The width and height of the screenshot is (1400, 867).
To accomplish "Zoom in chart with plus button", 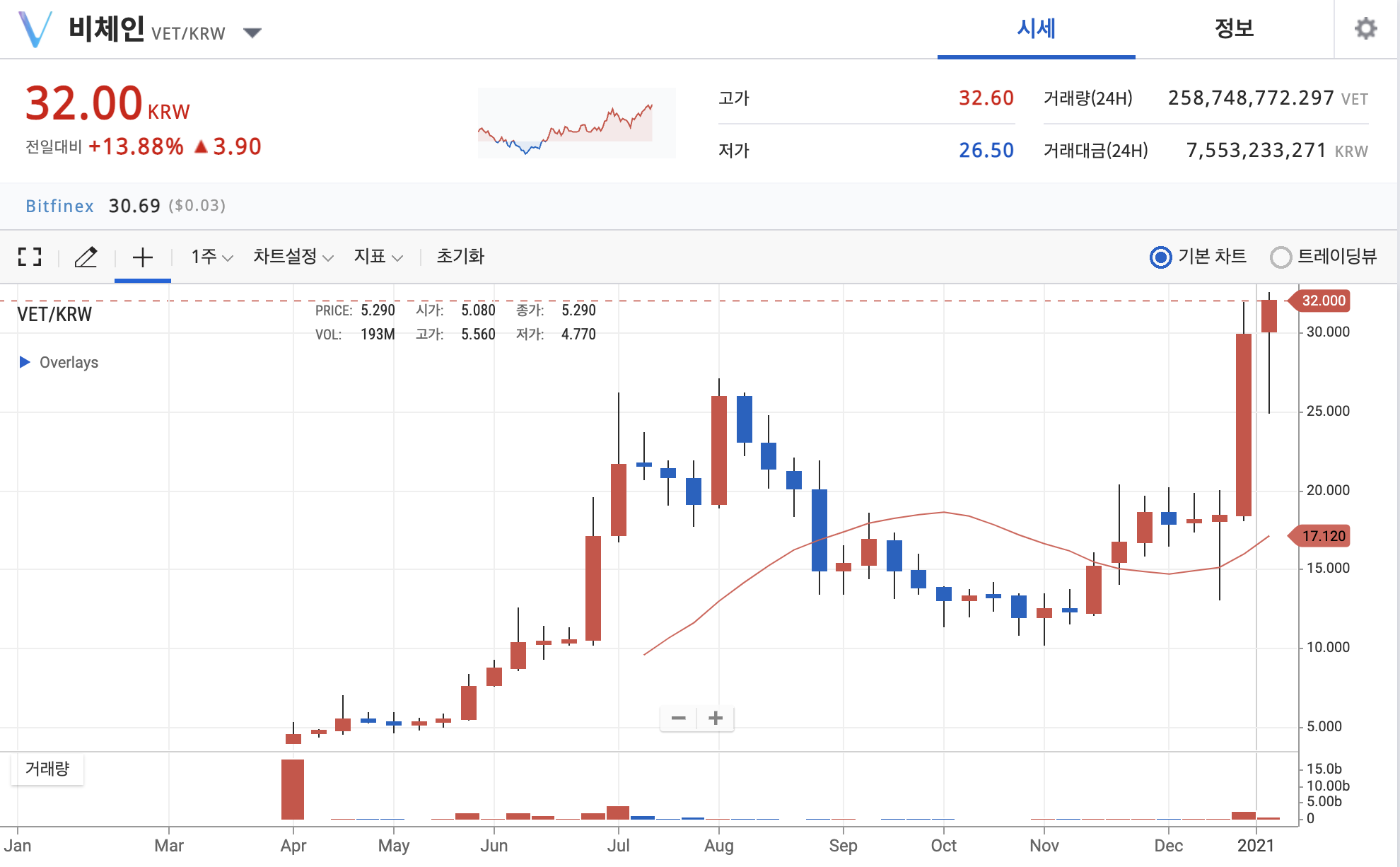I will [716, 718].
